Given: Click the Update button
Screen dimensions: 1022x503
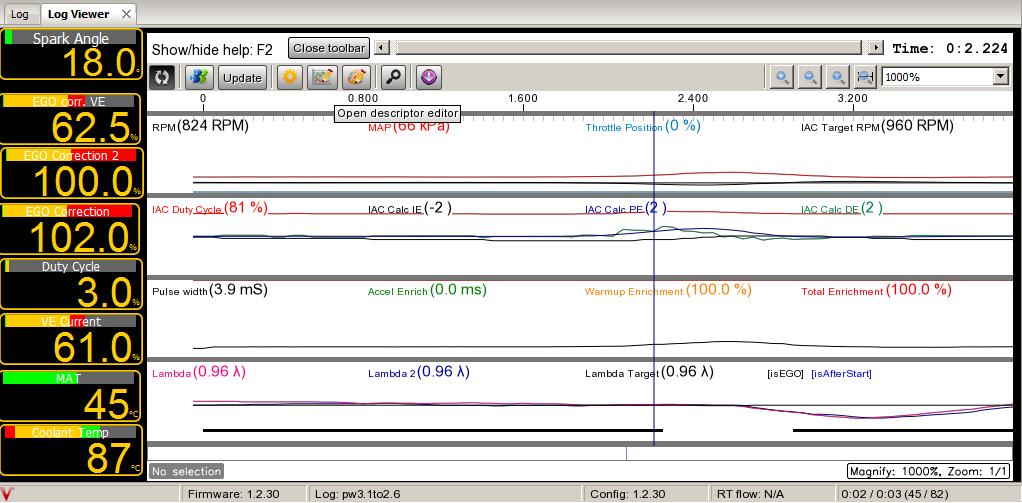Looking at the screenshot, I should pyautogui.click(x=242, y=78).
